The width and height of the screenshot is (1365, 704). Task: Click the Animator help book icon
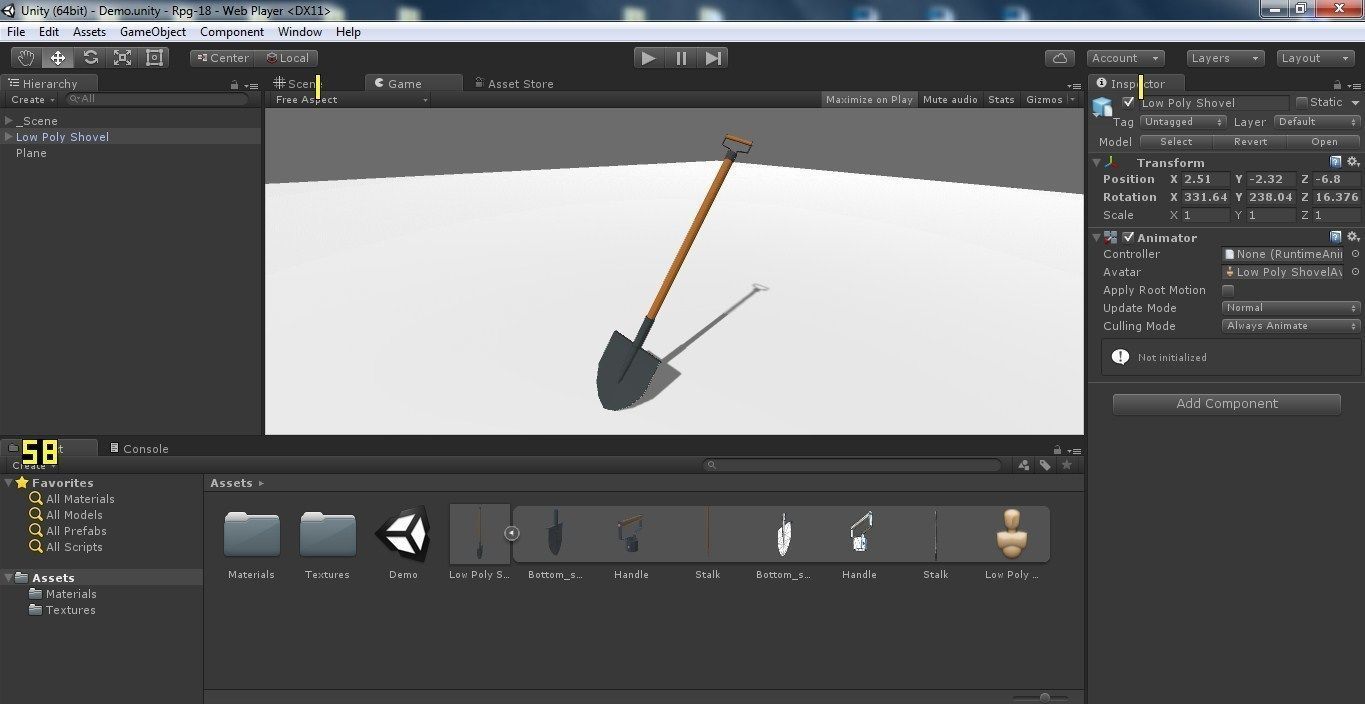click(x=1337, y=236)
